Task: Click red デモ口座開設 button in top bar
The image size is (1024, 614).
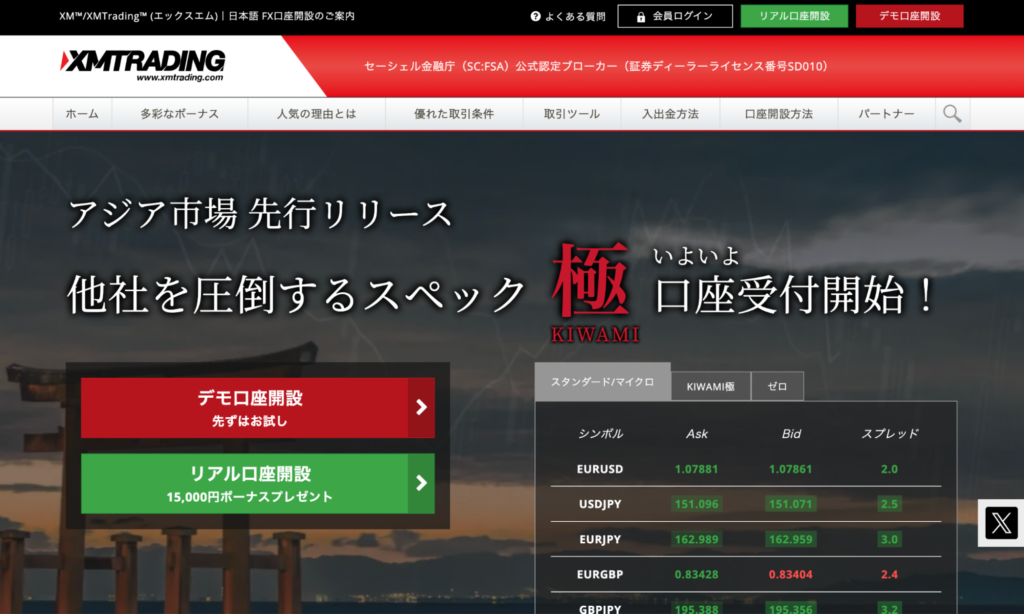Action: pos(910,16)
